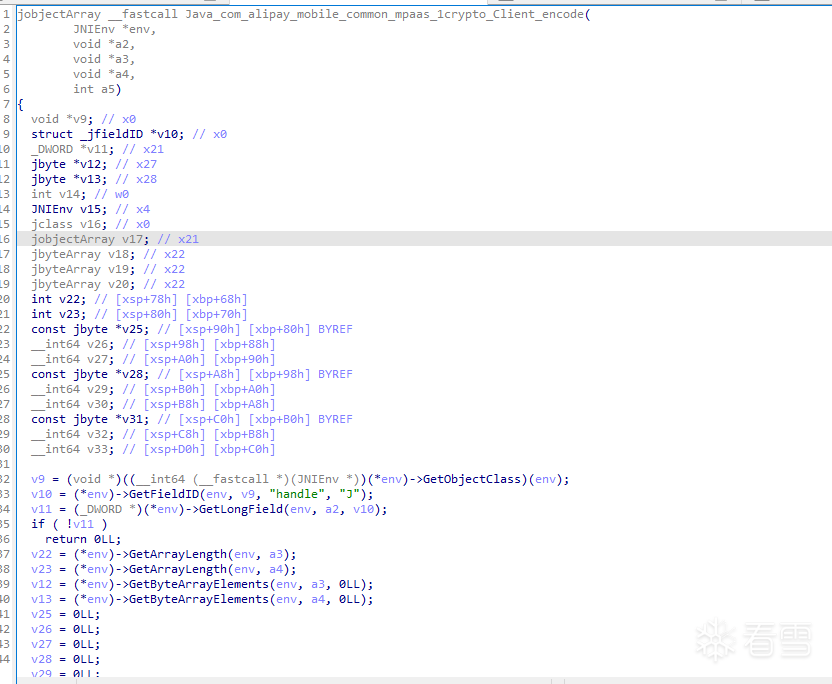
Task: Select the 'JNIEnv *env,' parameter declaration
Action: click(x=115, y=29)
